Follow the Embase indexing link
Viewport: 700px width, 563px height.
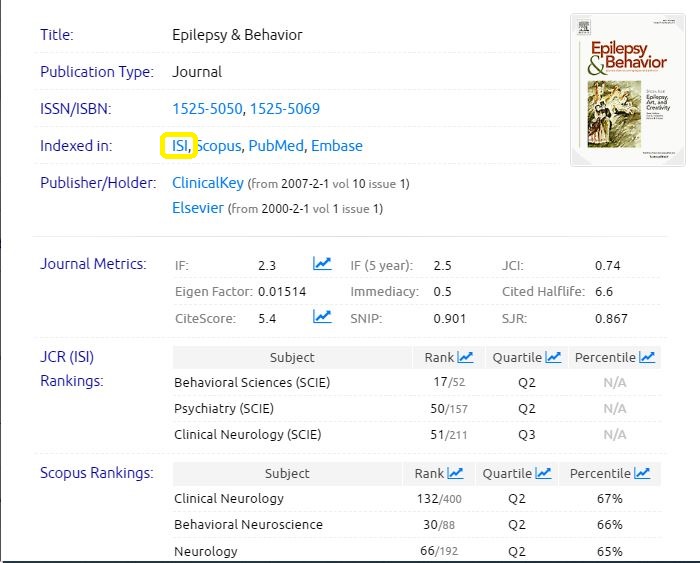coord(336,146)
